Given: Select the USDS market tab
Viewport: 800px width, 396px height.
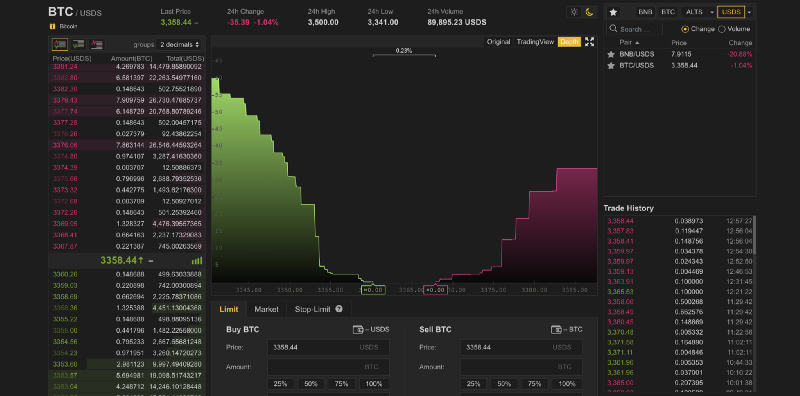Looking at the screenshot, I should click(x=731, y=12).
